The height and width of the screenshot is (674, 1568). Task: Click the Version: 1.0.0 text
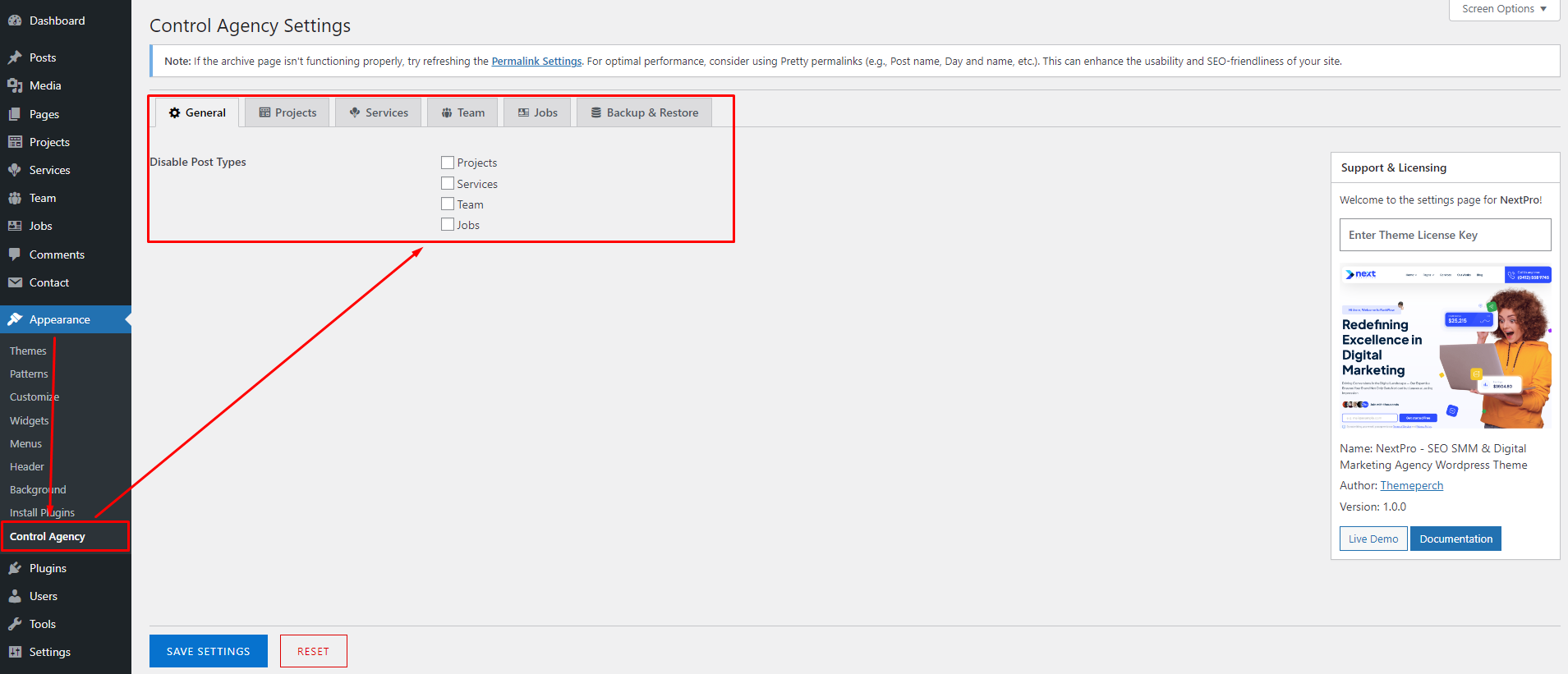(1373, 507)
